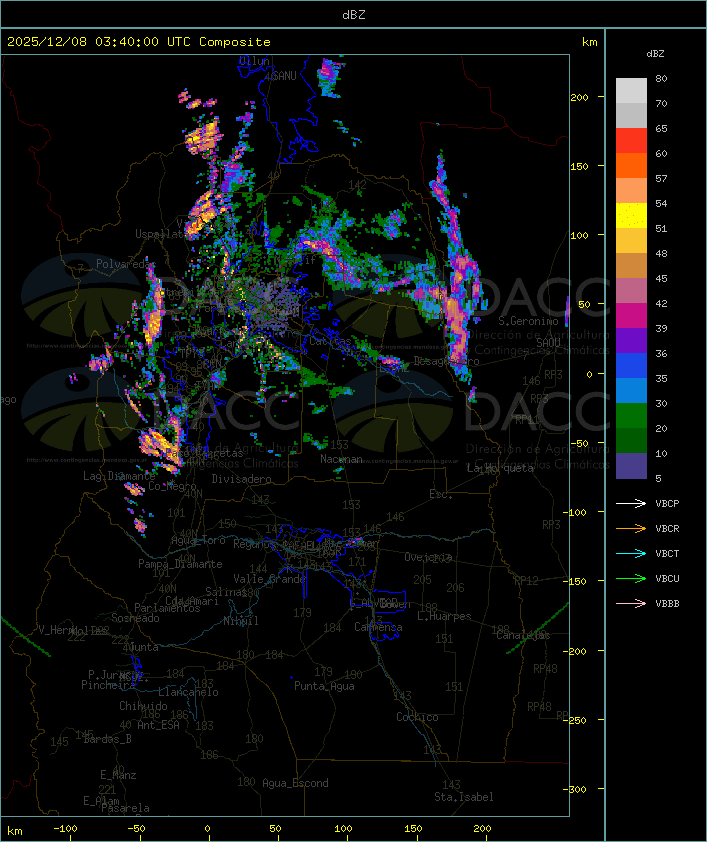This screenshot has width=707, height=842.
Task: Click the Pampa_Diamante map label
Action: (x=180, y=564)
